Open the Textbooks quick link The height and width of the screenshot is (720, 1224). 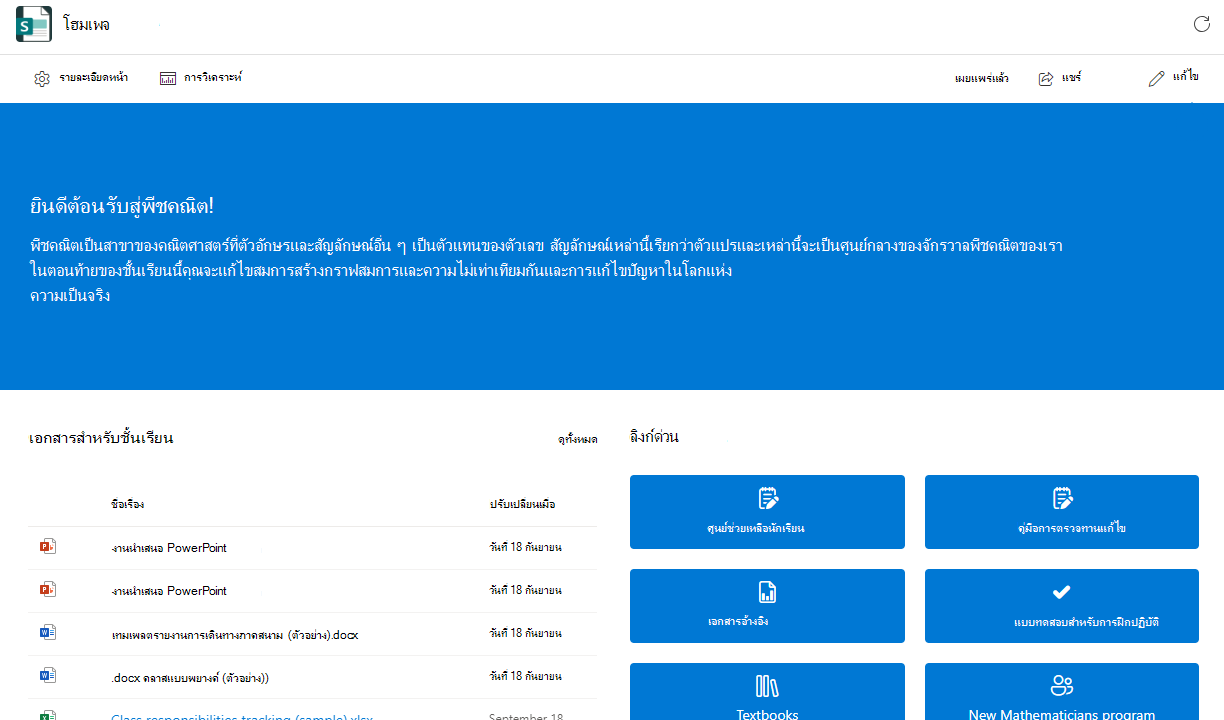767,692
